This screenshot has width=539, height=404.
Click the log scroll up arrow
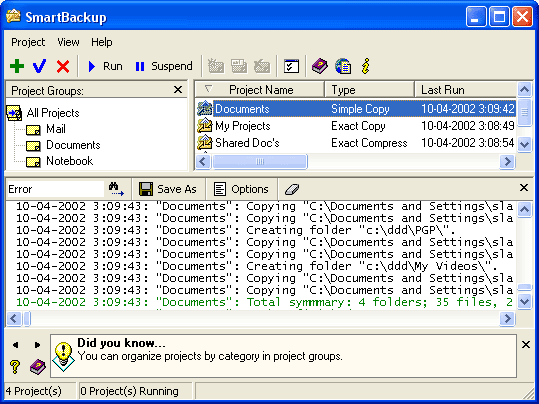[x=525, y=209]
